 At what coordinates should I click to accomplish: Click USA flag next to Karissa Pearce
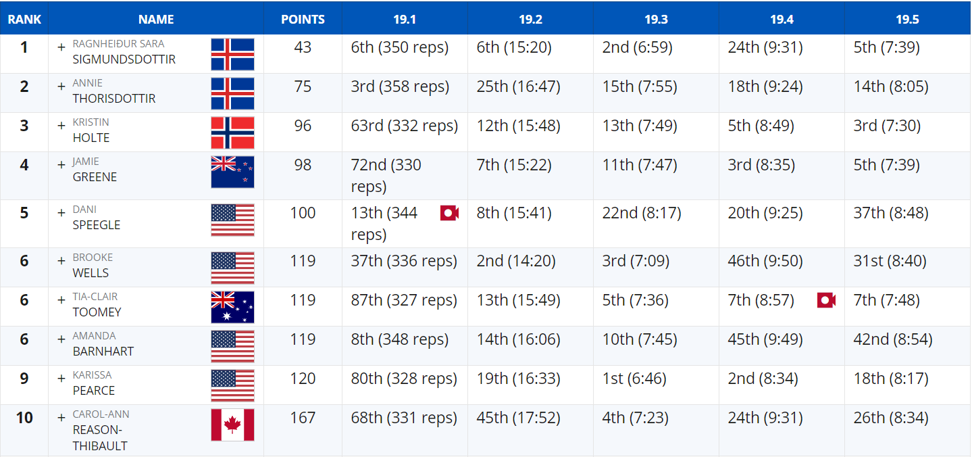pyautogui.click(x=232, y=385)
